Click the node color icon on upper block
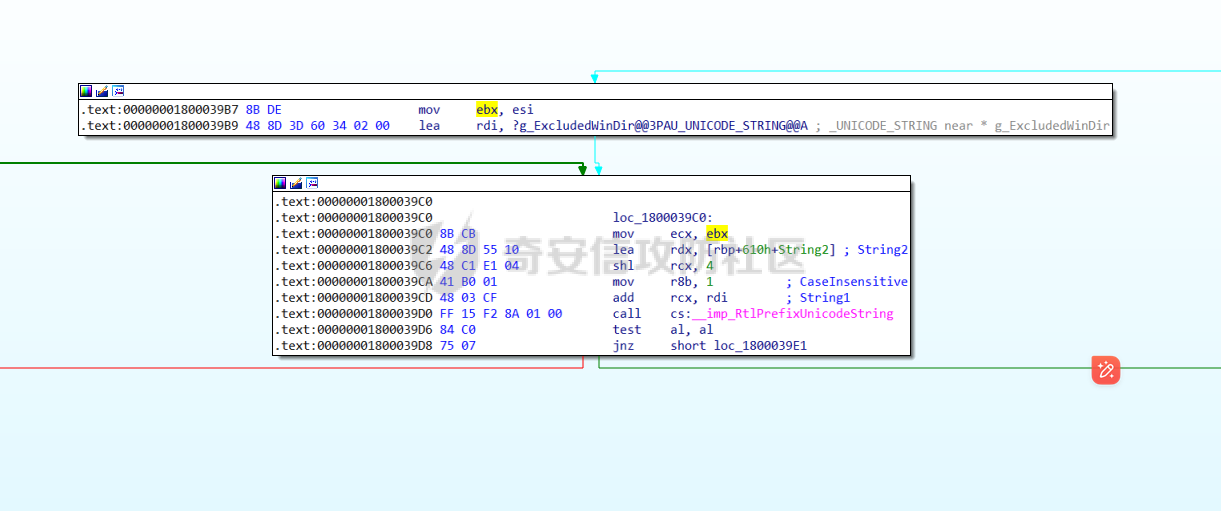 pos(86,91)
